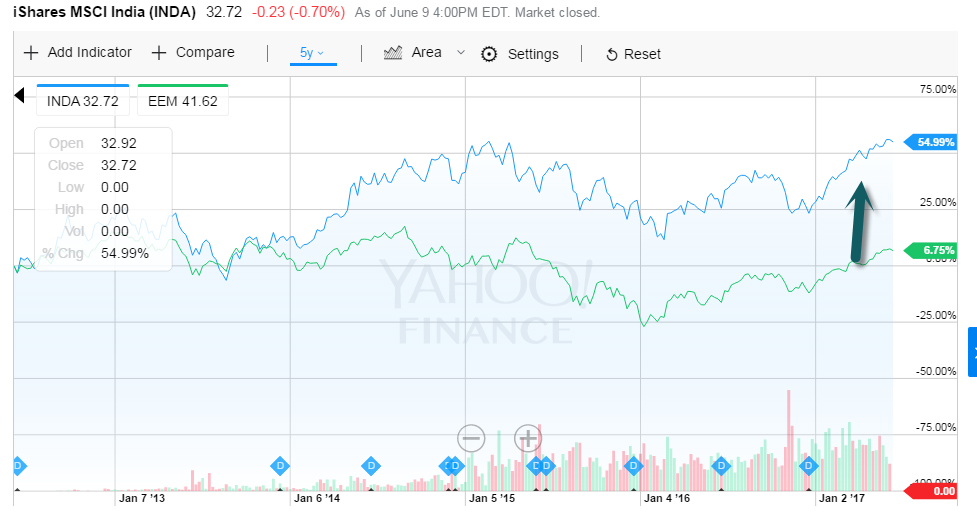Select the INDA 32.72 legend tag
977x523 pixels.
pos(83,100)
